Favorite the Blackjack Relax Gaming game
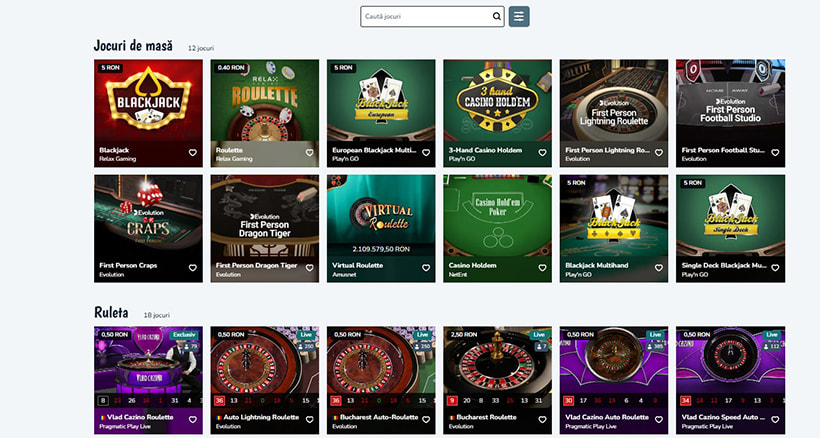Screen dimensions: 820x438 pyautogui.click(x=192, y=153)
